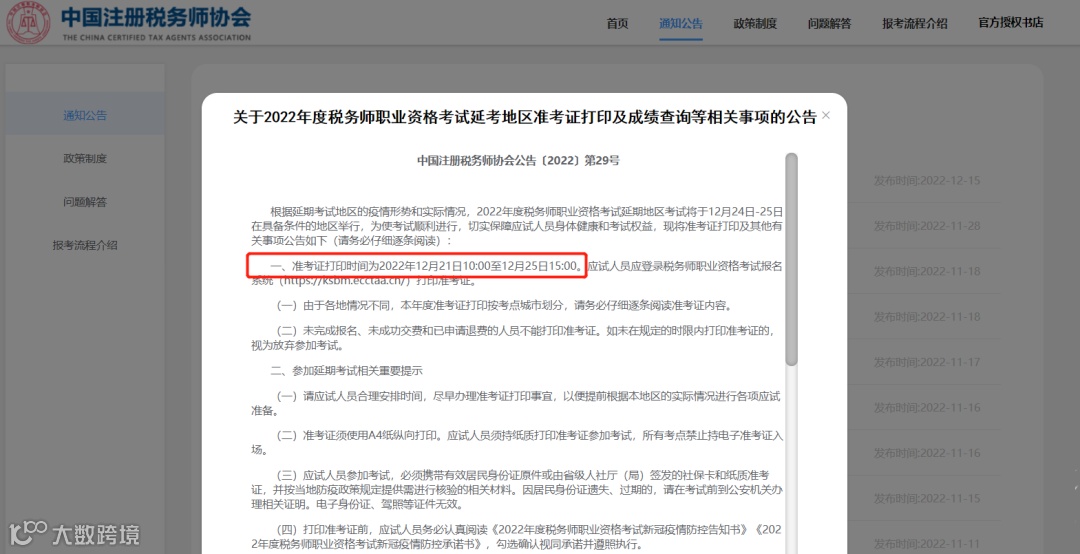
Task: Click the 发布时间:2022-11-17 entry
Action: (926, 362)
